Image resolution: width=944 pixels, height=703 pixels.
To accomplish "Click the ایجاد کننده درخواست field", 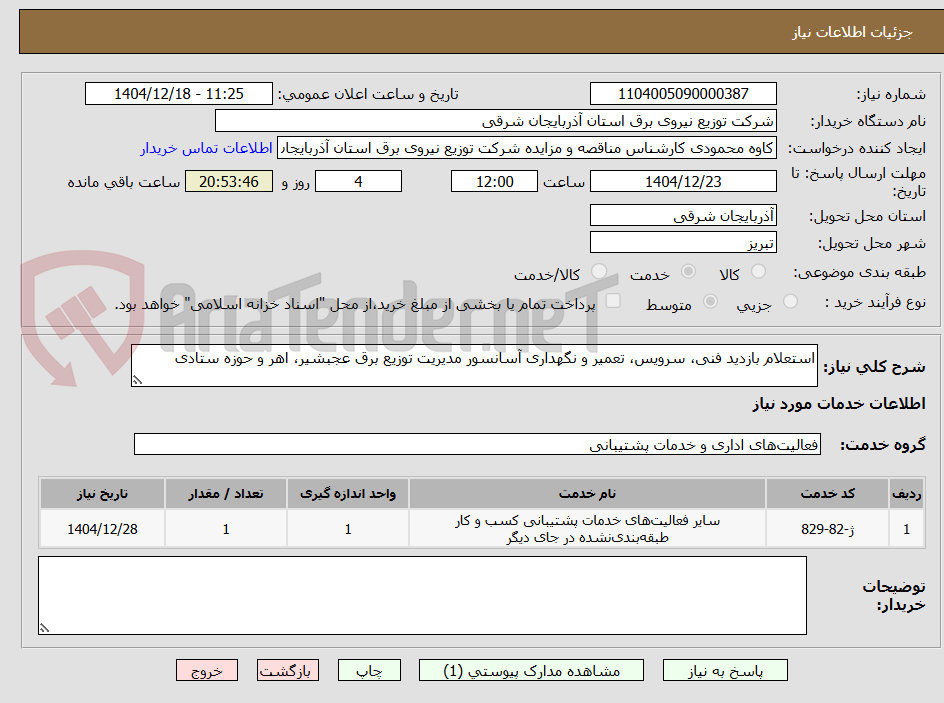I will click(527, 148).
